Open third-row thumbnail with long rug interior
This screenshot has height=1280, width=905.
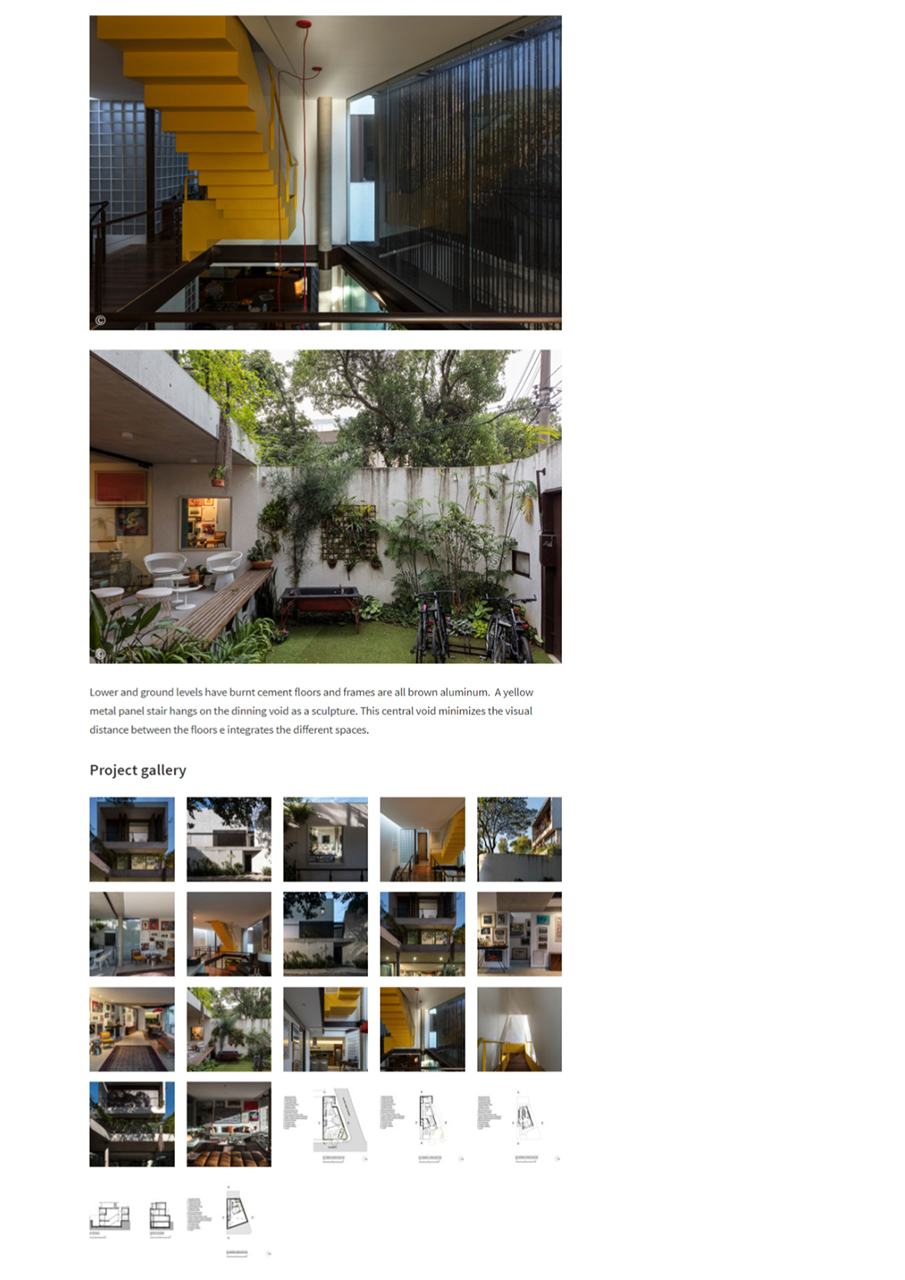point(132,1029)
